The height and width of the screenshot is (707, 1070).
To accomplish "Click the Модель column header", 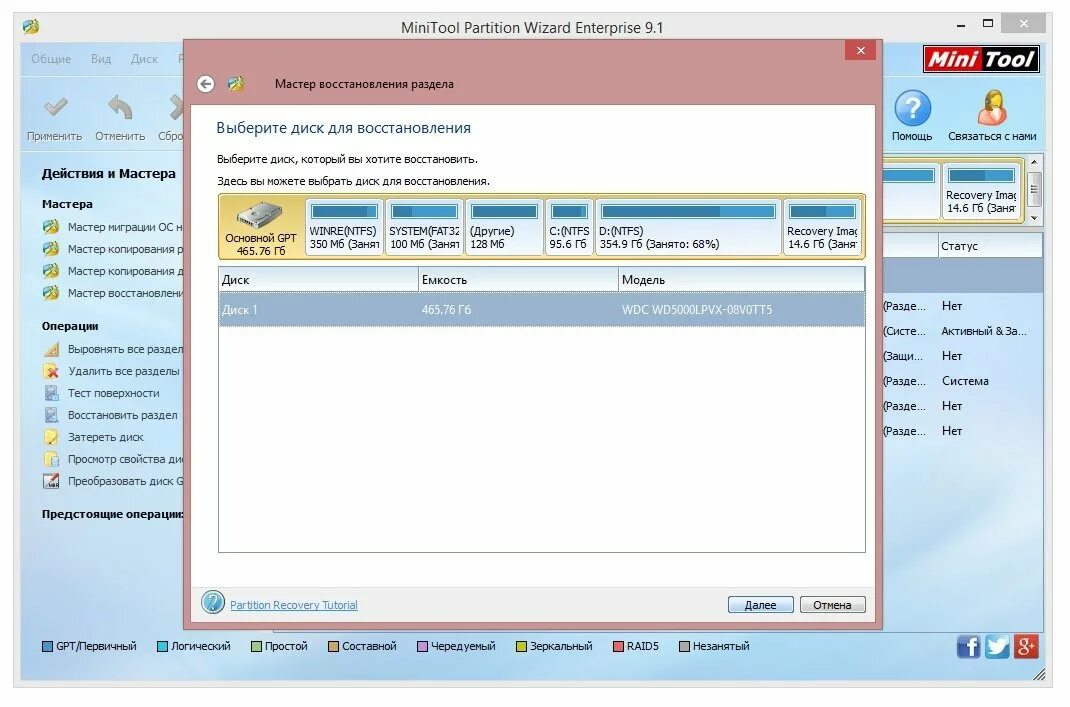I will [x=742, y=280].
